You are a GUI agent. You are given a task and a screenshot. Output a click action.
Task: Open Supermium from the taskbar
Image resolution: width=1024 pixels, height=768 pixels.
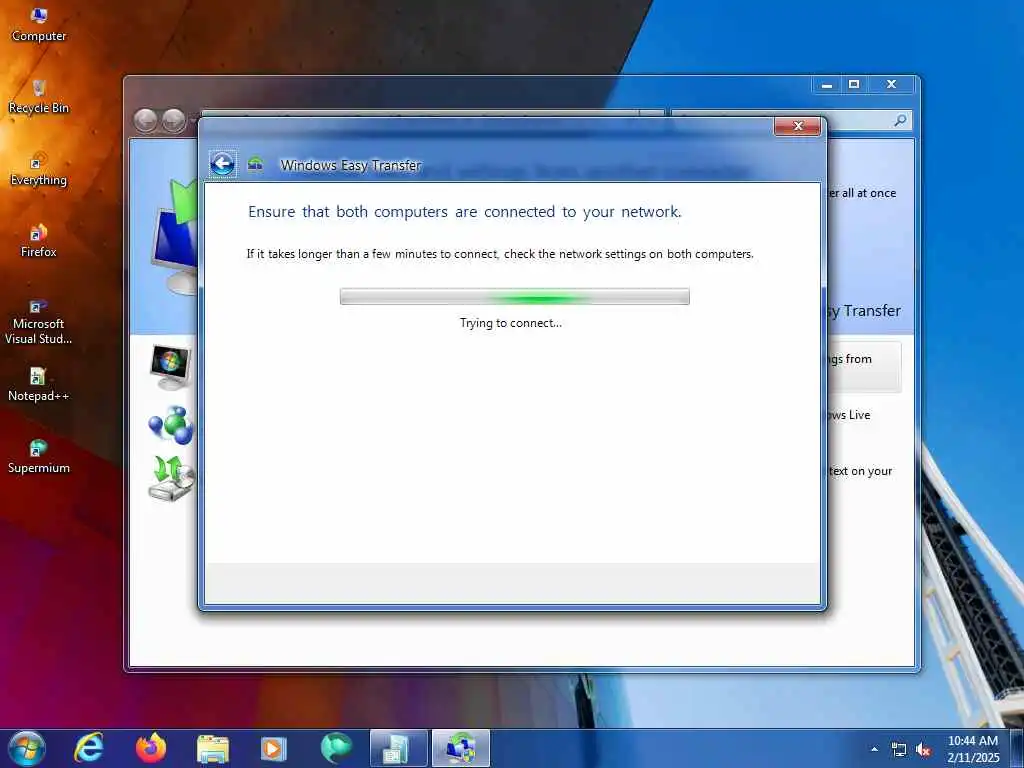pos(336,748)
